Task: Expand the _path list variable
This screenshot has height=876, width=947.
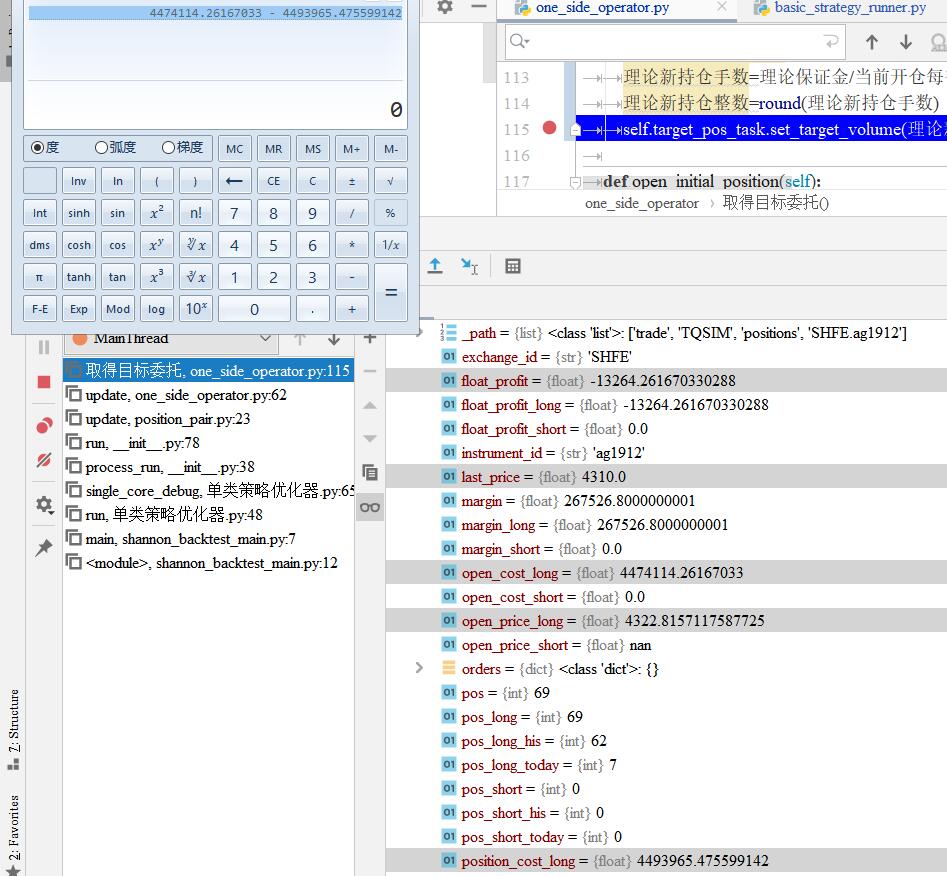Action: click(419, 332)
